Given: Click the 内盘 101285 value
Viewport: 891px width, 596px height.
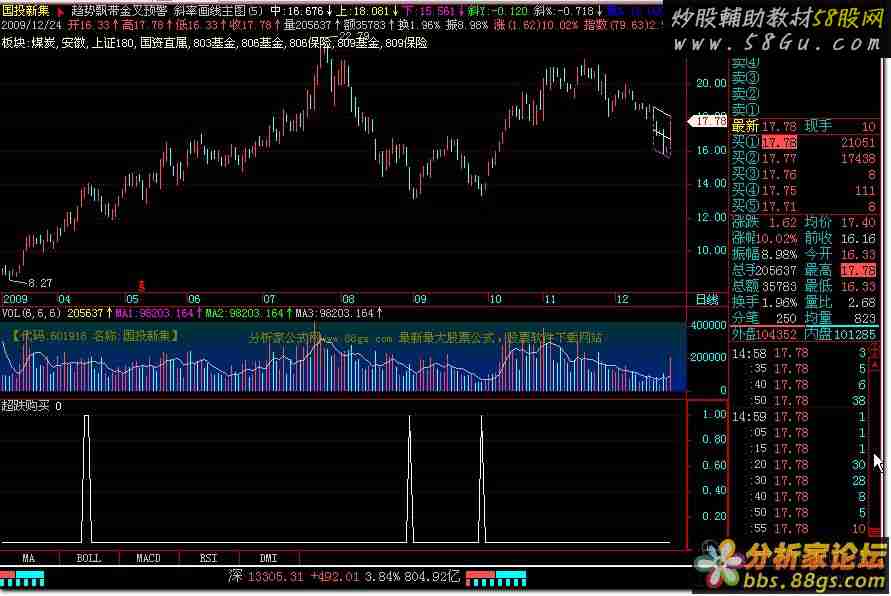Looking at the screenshot, I should tap(855, 334).
